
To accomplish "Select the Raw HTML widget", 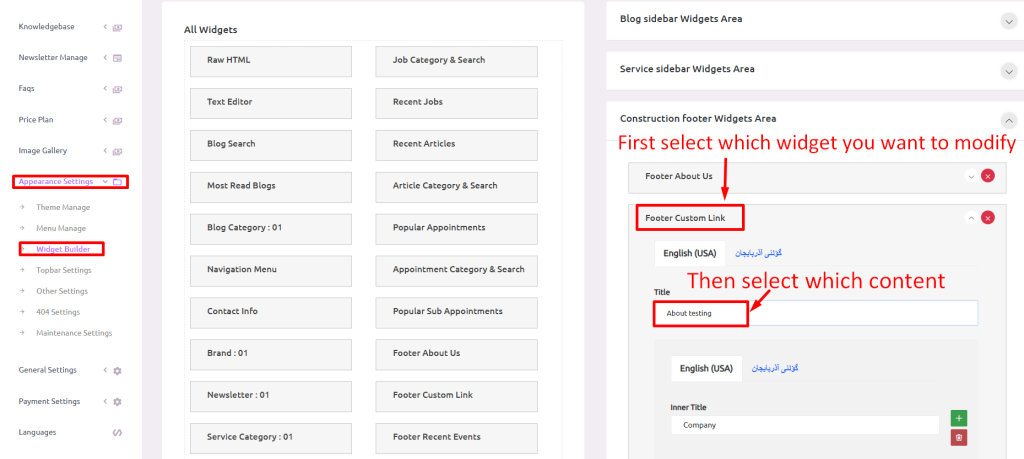I will [271, 61].
